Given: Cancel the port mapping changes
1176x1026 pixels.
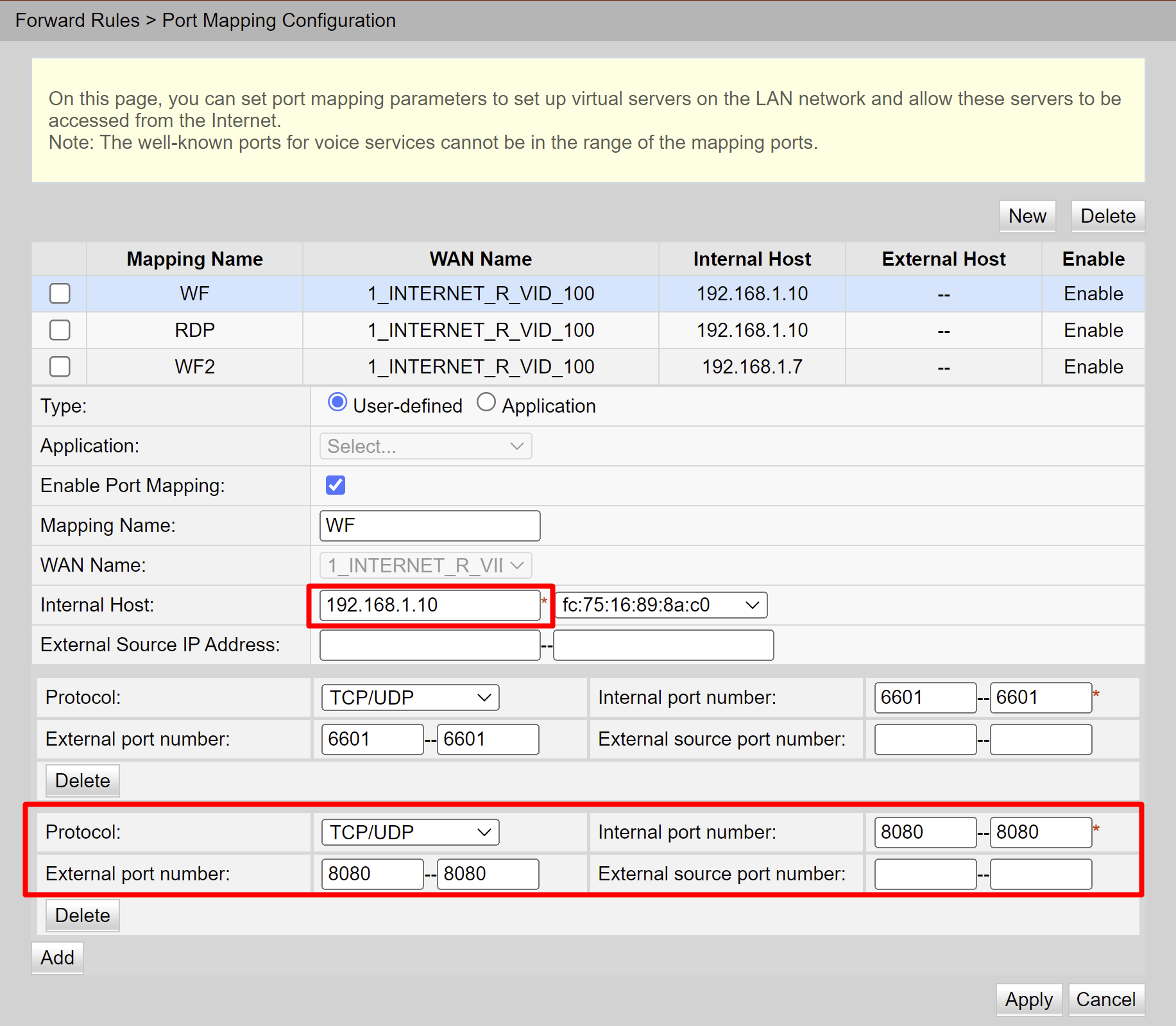Looking at the screenshot, I should (x=1105, y=1000).
